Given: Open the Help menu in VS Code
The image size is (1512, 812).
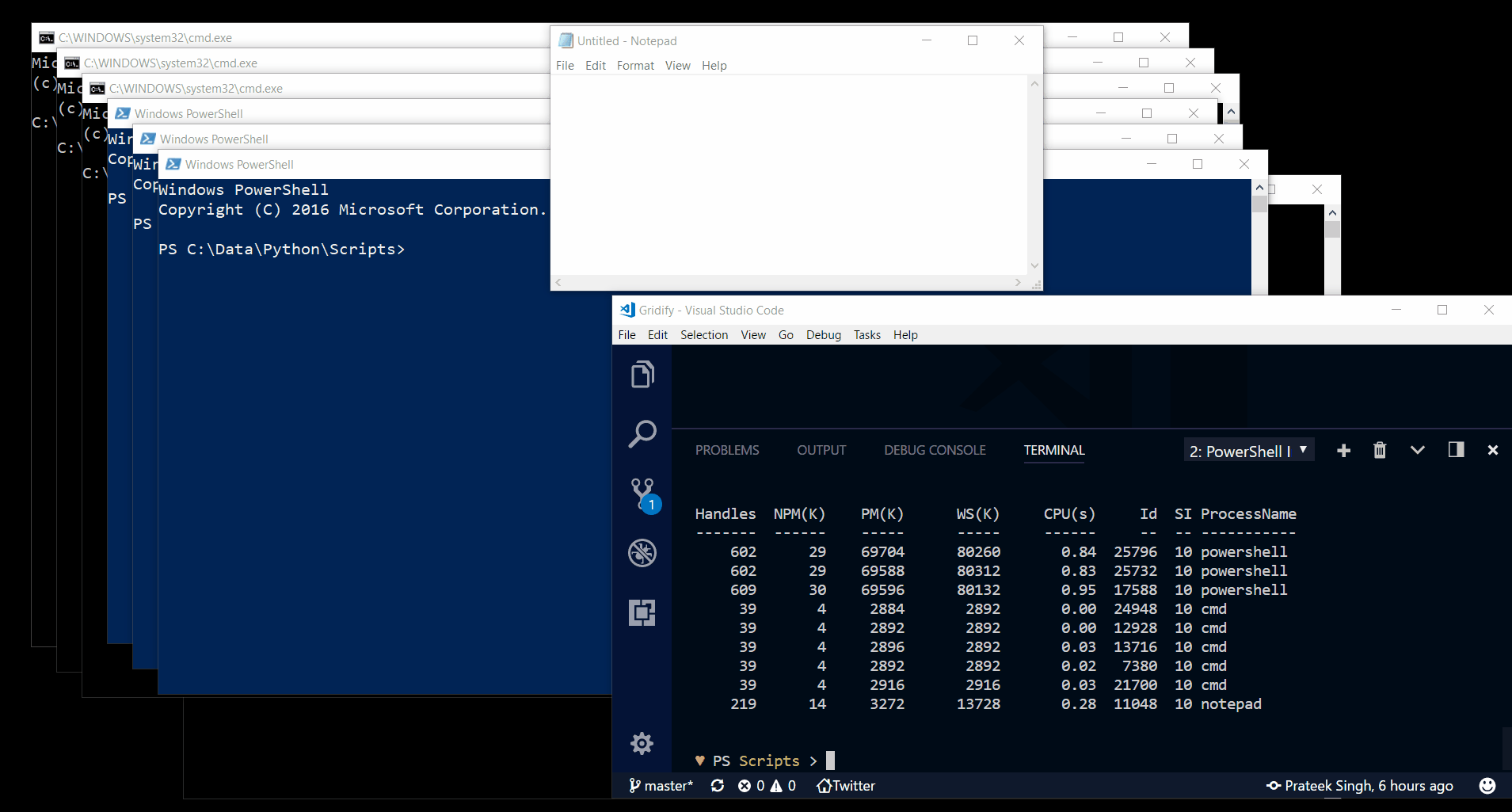Looking at the screenshot, I should [905, 335].
